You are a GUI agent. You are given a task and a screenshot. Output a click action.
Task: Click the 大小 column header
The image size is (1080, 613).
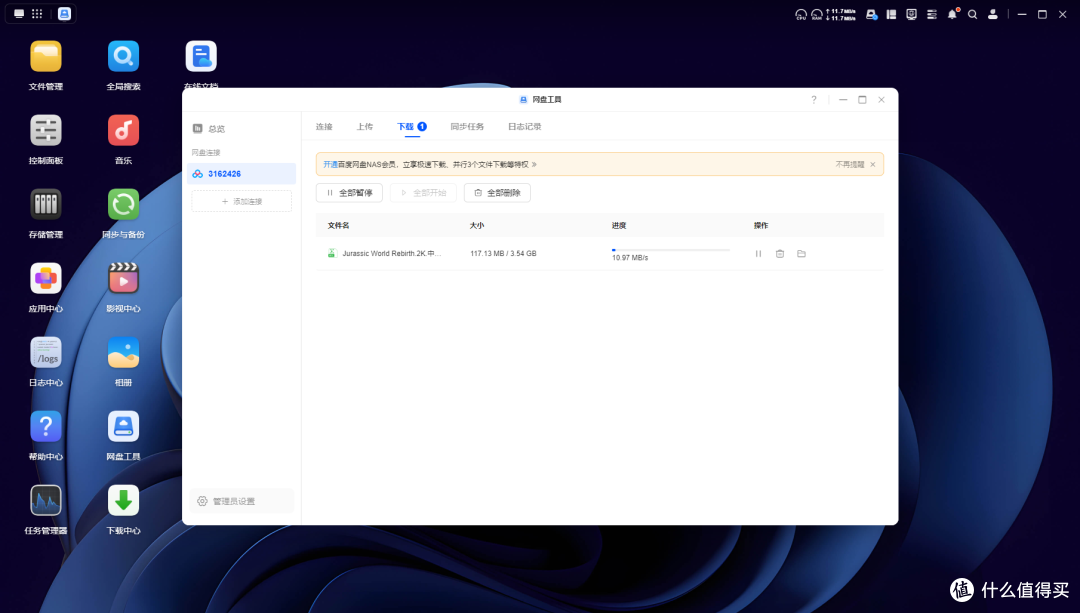477,225
